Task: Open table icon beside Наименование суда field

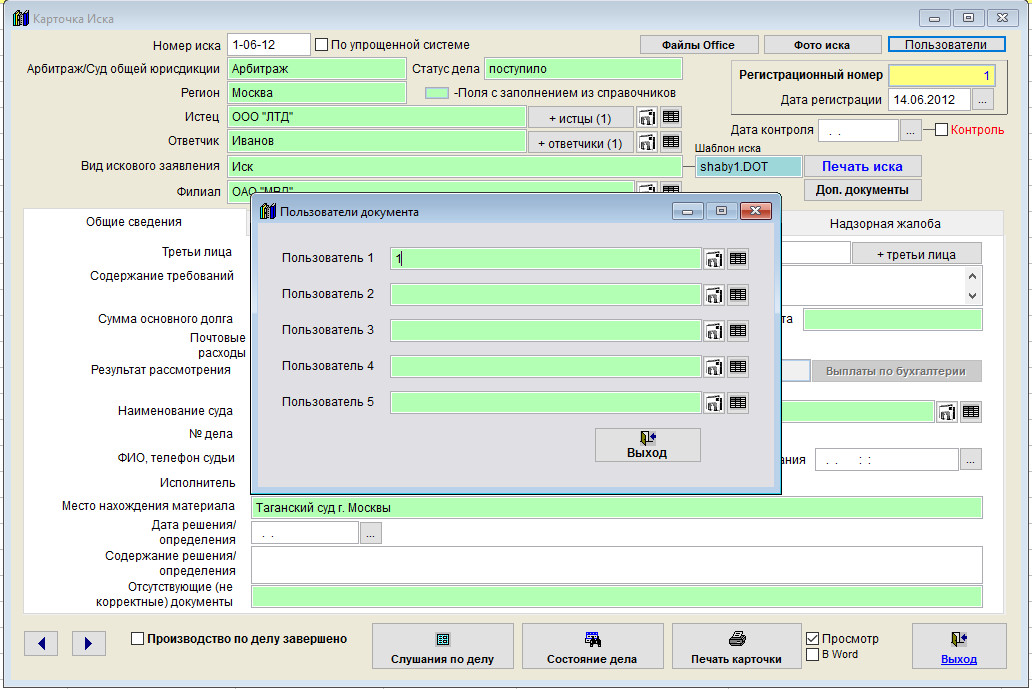Action: (971, 412)
